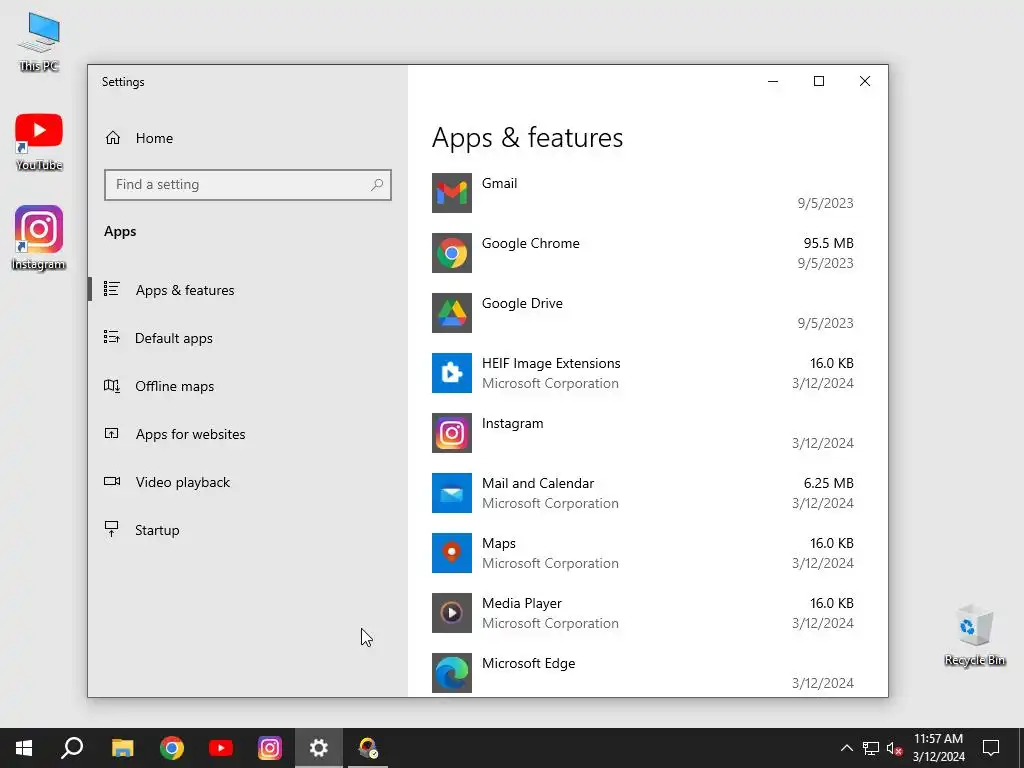Screen dimensions: 1024x768
Task: Select the Microsoft Edge entry name
Action: click(528, 664)
